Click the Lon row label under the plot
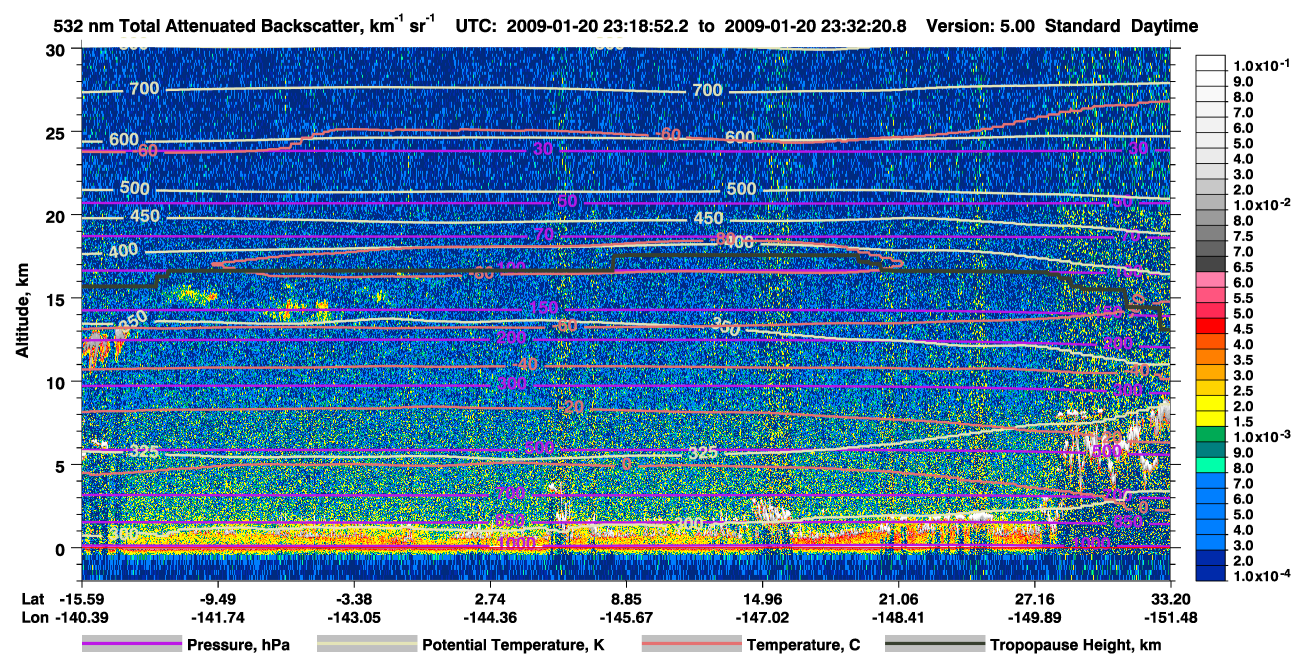 (33, 616)
